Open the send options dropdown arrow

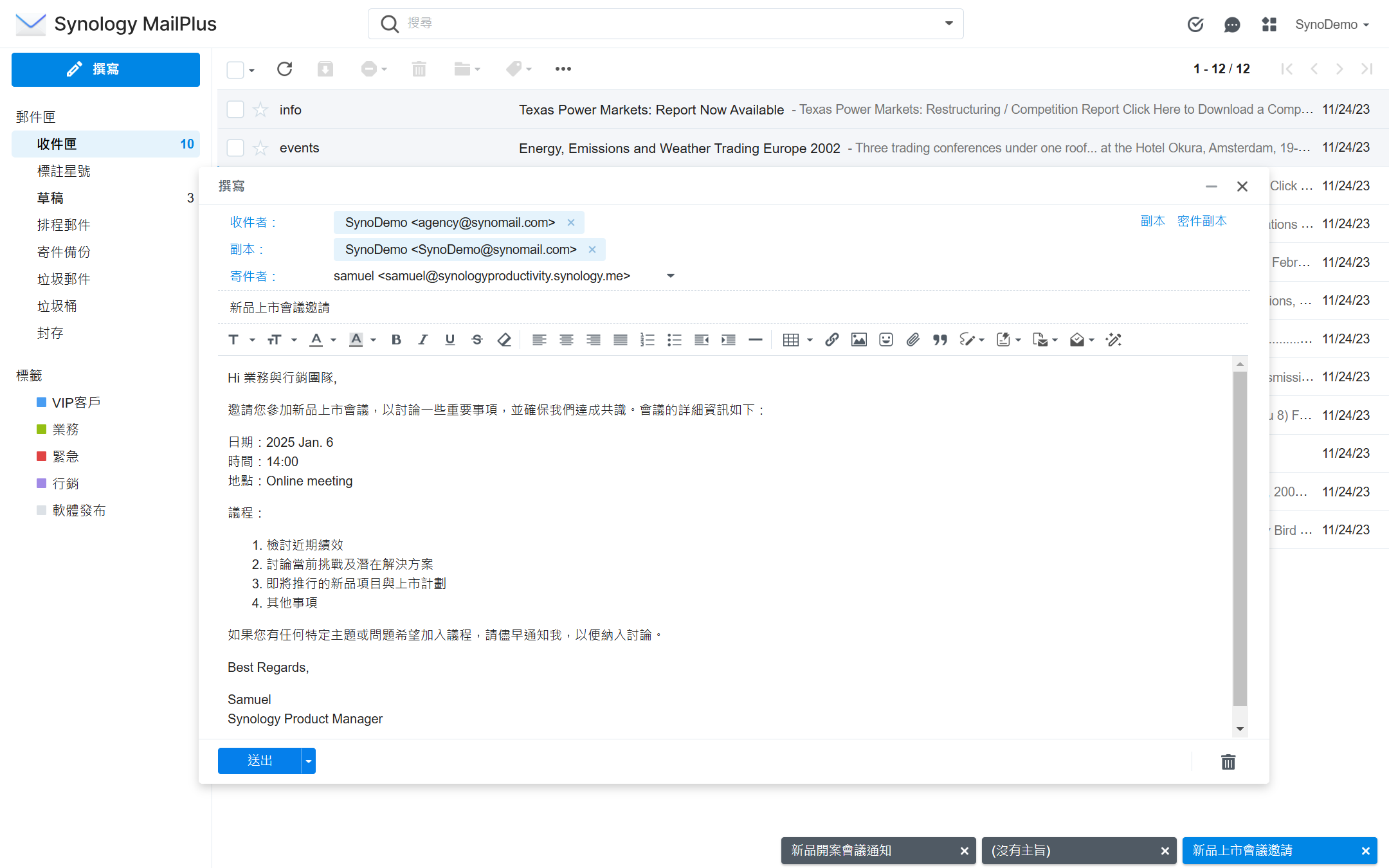[x=309, y=761]
